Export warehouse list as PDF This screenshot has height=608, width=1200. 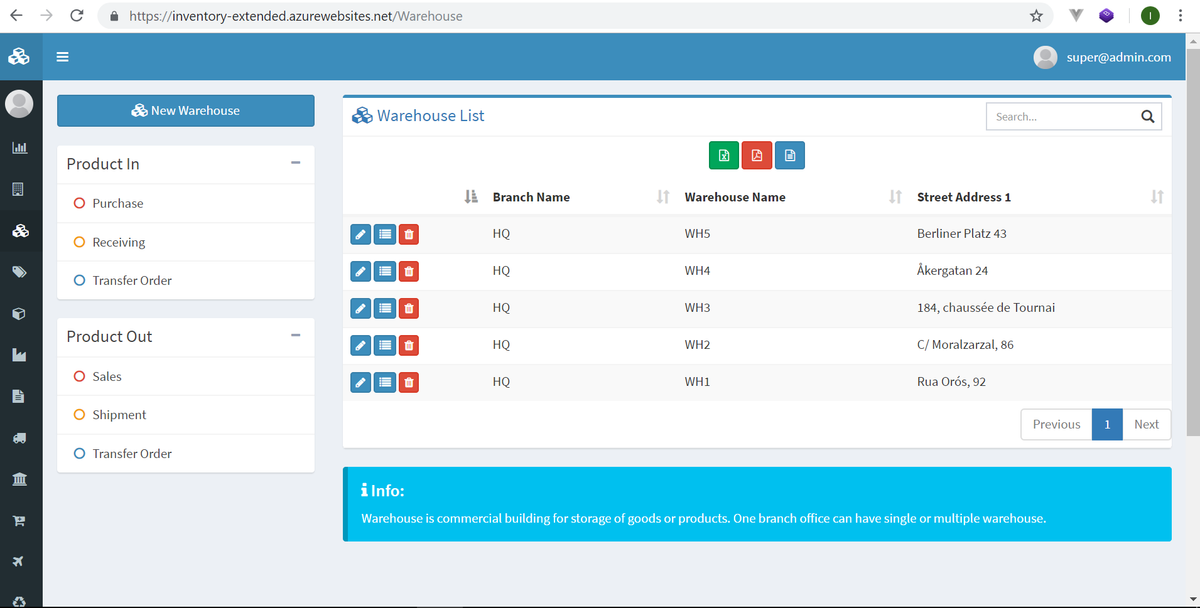pos(756,155)
